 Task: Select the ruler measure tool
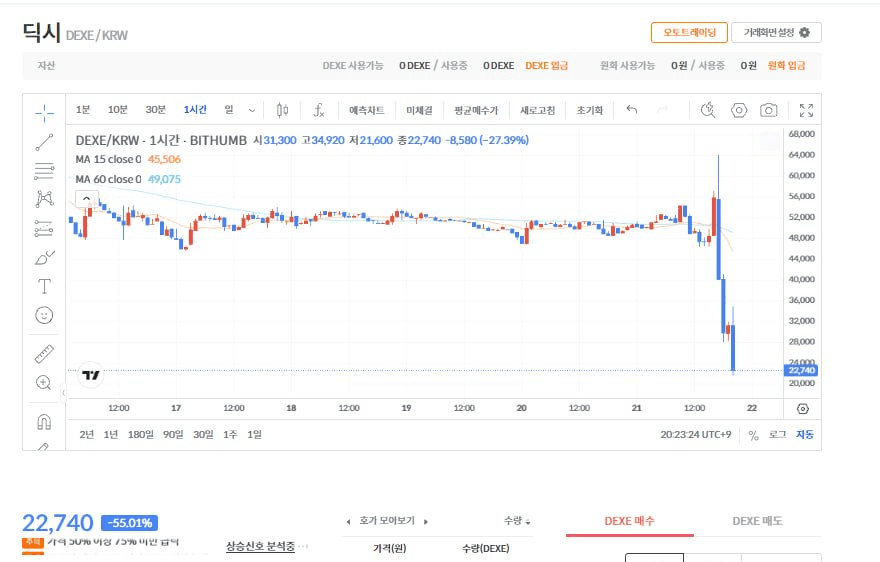tap(44, 354)
